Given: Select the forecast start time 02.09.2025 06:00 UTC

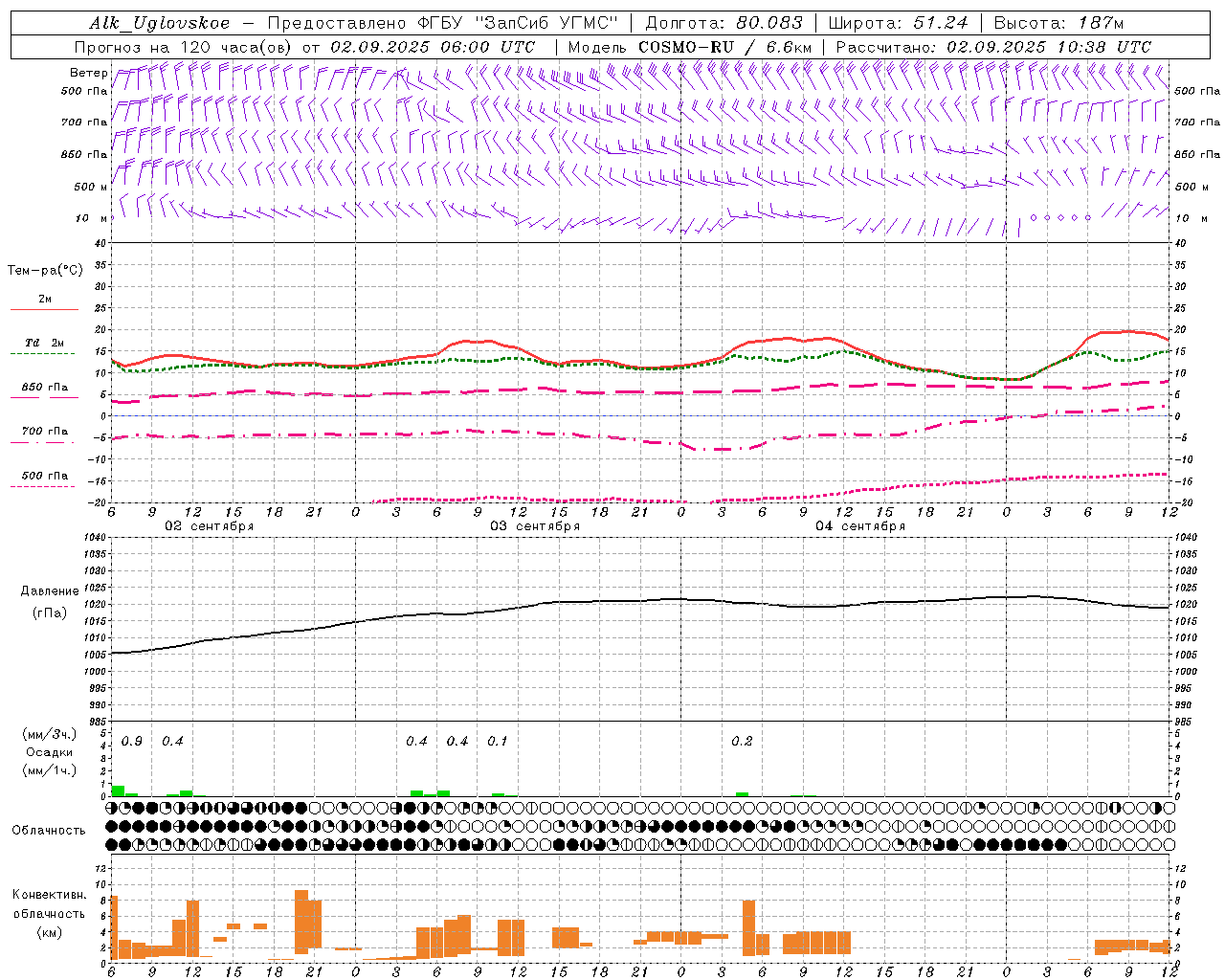Looking at the screenshot, I should pos(433,47).
